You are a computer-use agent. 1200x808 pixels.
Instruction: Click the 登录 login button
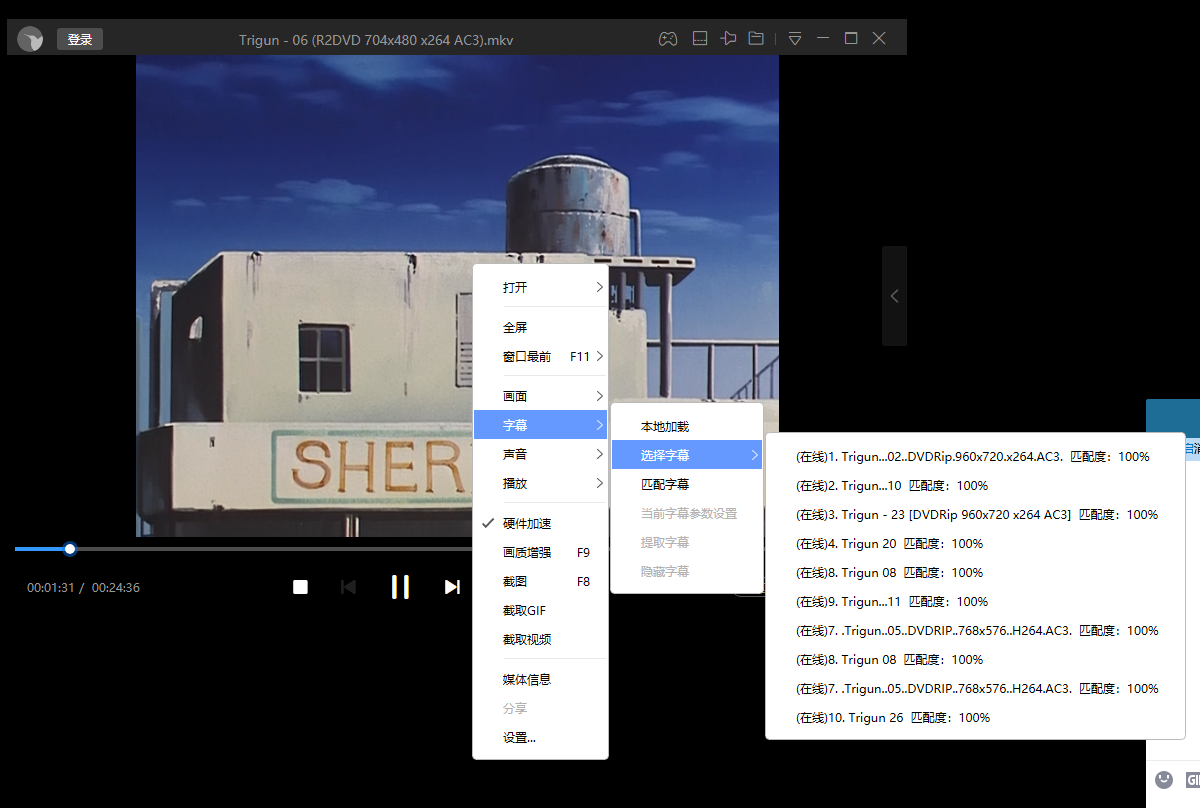(x=80, y=39)
